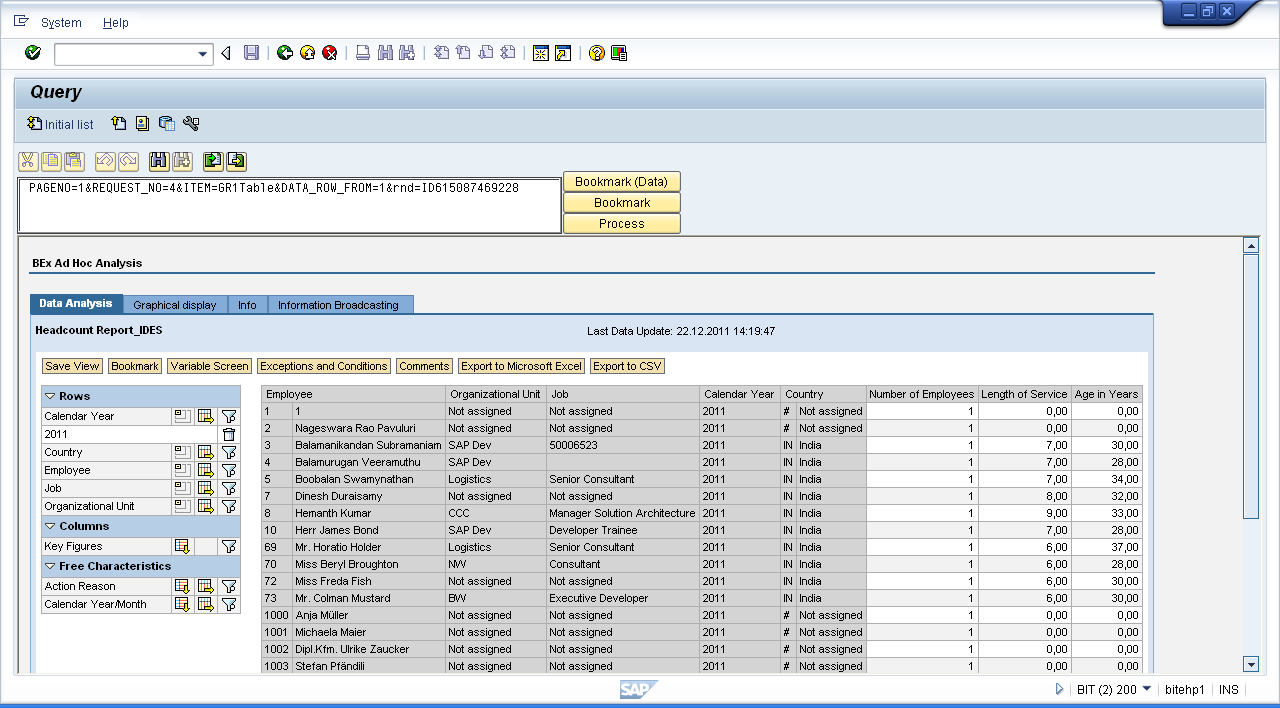Click the red Cancel icon

click(329, 53)
